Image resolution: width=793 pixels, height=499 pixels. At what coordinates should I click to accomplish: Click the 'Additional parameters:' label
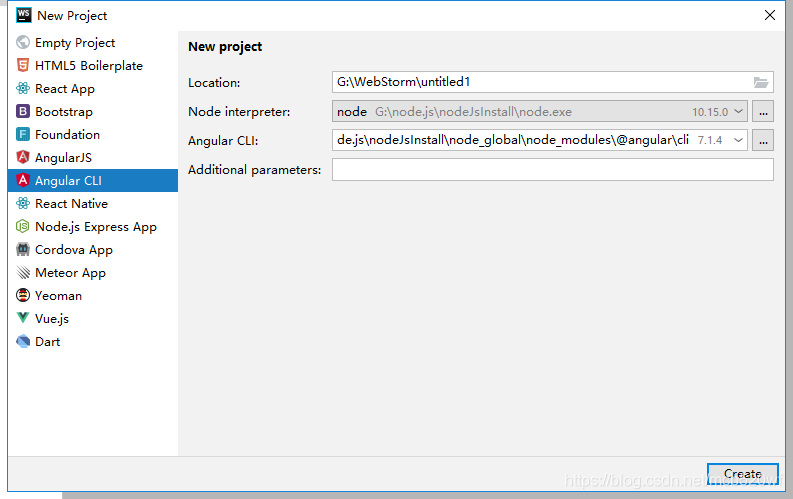(x=254, y=170)
